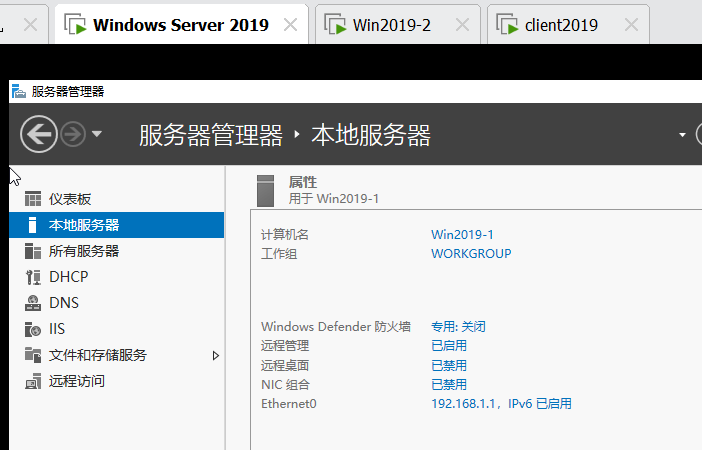This screenshot has width=702, height=450.
Task: Select 本地服务器 in the sidebar
Action: tap(116, 225)
